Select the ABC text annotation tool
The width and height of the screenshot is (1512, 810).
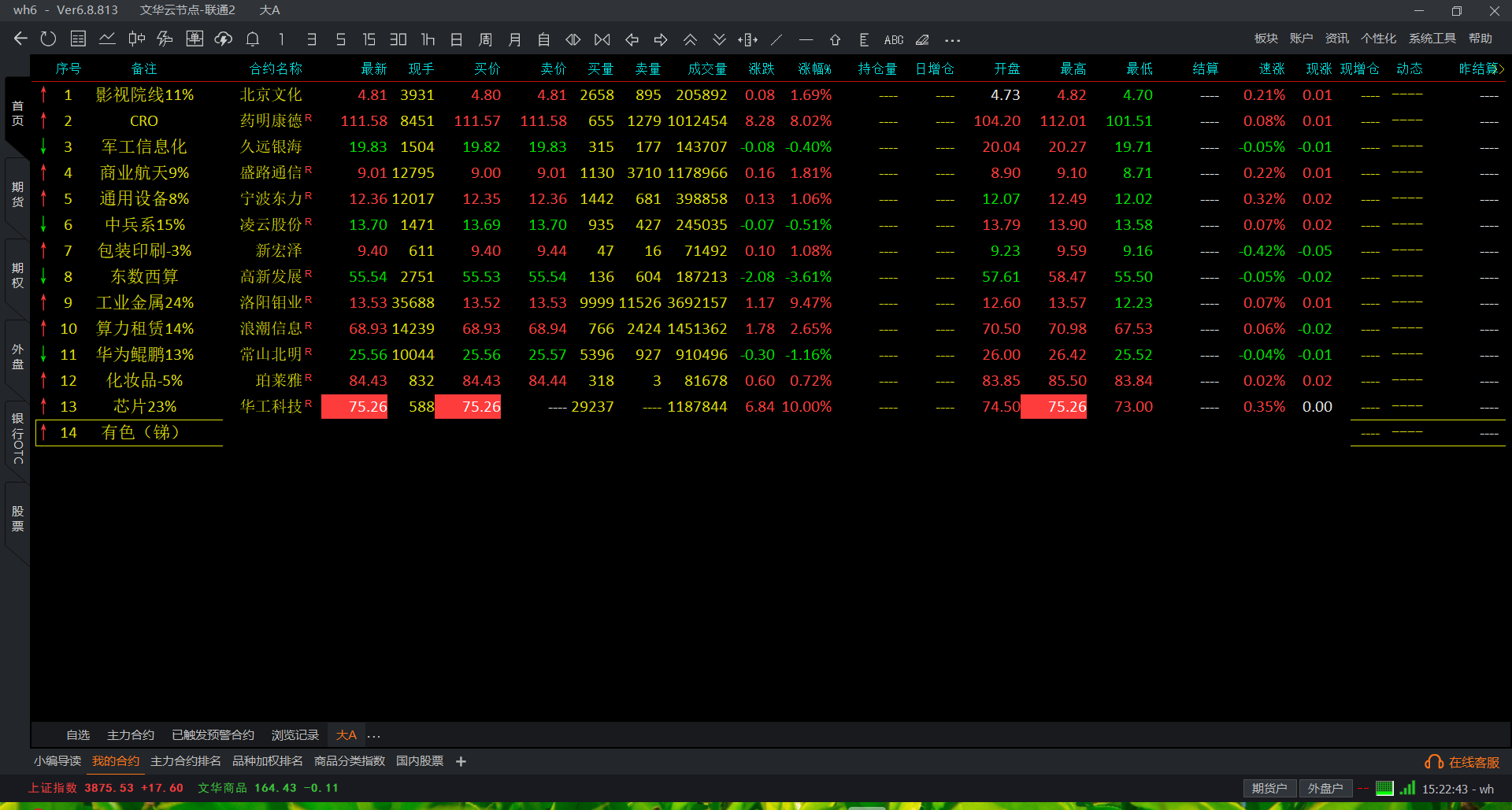[894, 39]
